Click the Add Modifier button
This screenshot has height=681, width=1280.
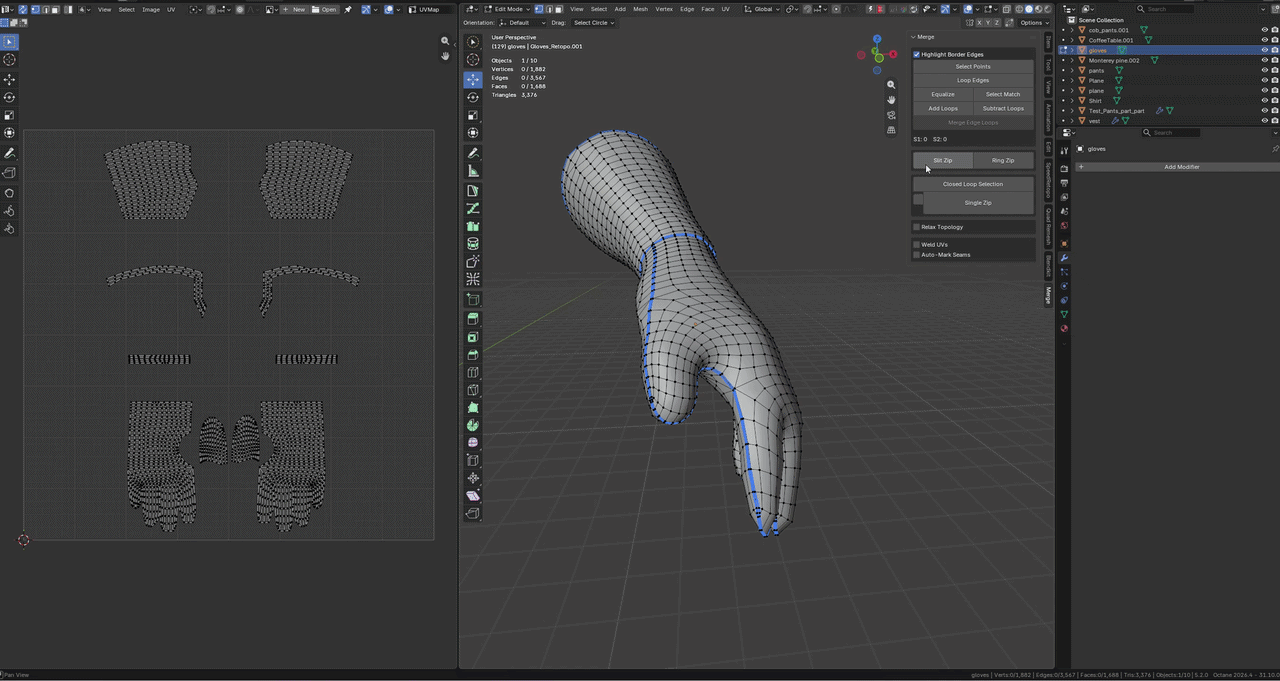1181,167
